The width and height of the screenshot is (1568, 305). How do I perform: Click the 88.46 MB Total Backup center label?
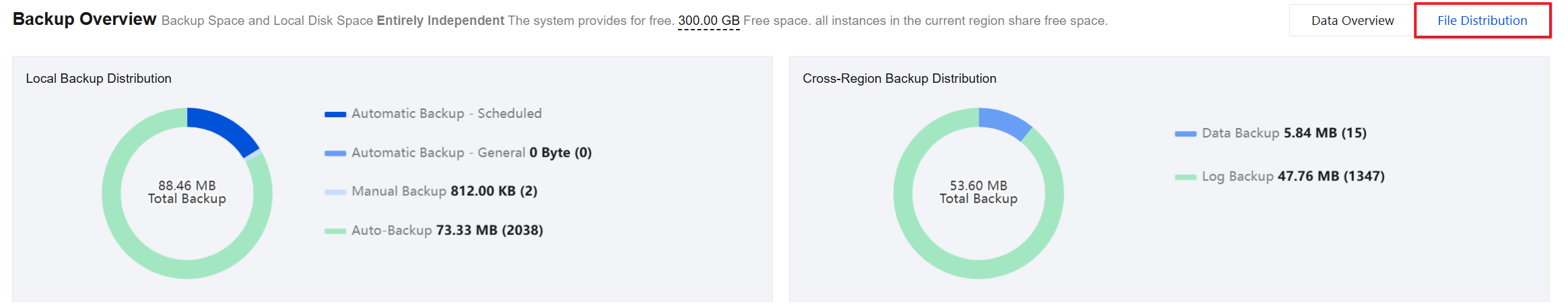tap(187, 192)
